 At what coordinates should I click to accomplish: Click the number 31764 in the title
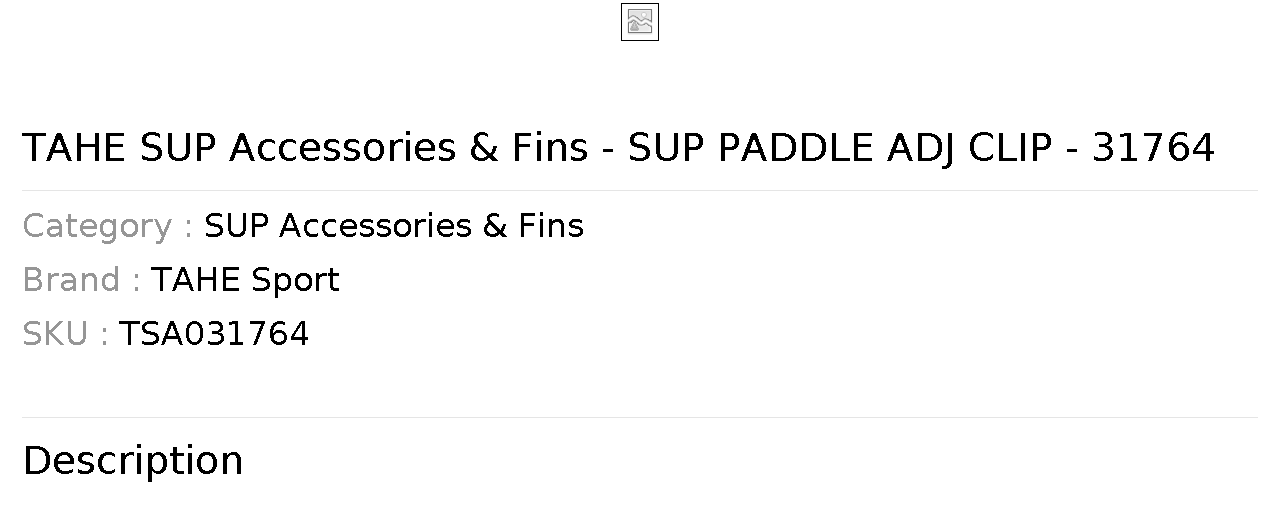point(1153,148)
